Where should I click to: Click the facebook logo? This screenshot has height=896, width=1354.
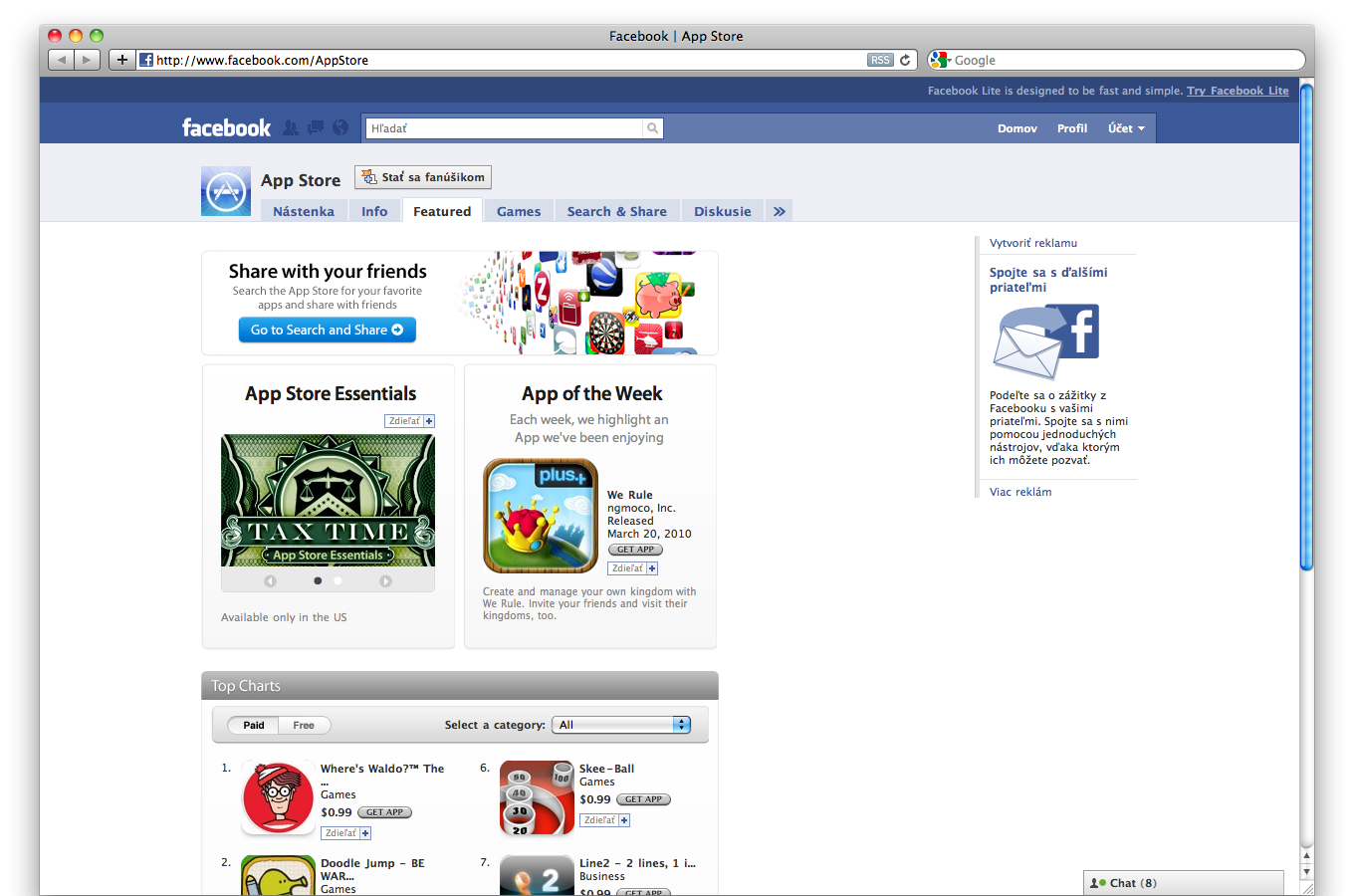(226, 127)
